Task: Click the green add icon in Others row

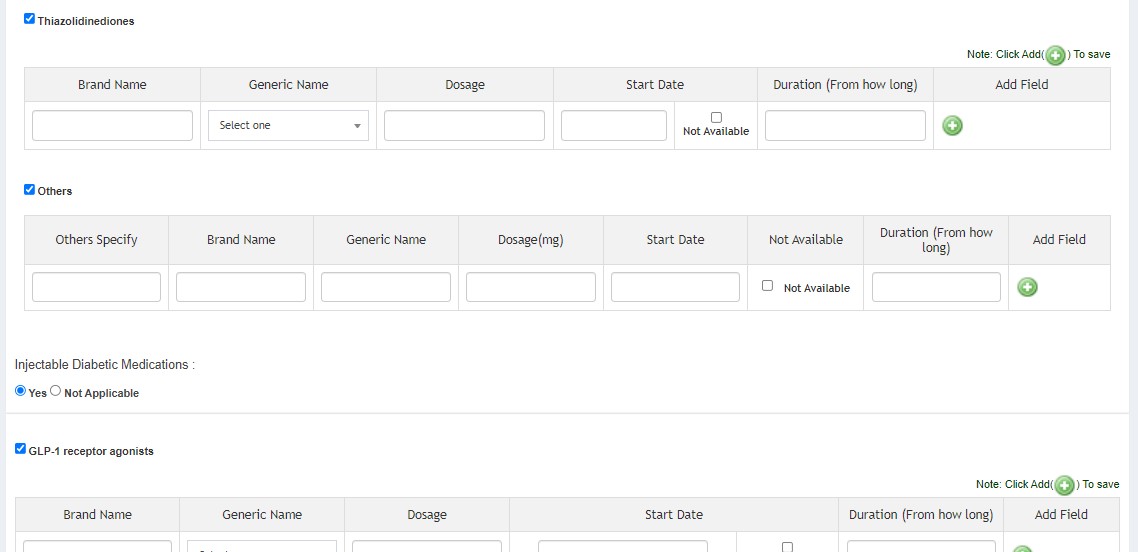Action: coord(1027,287)
